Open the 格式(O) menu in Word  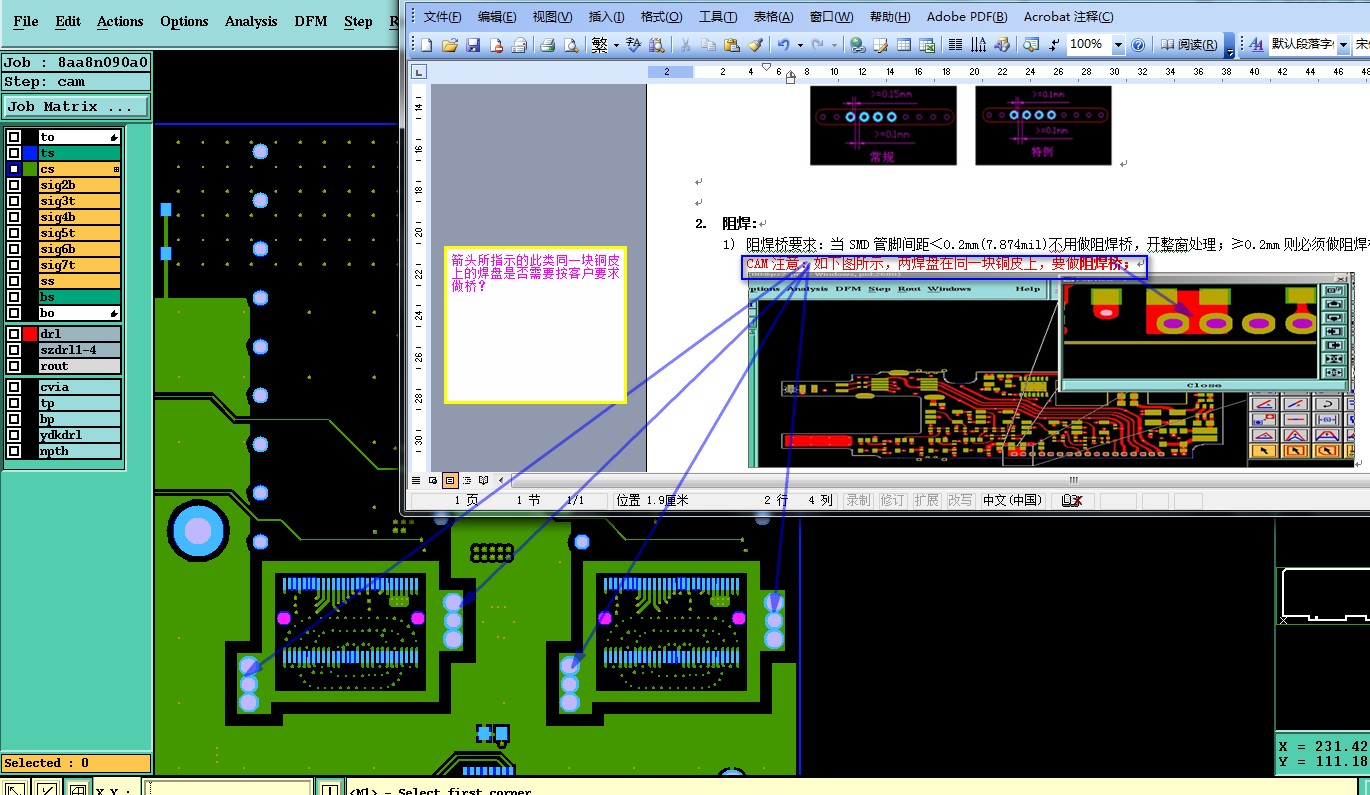tap(661, 16)
